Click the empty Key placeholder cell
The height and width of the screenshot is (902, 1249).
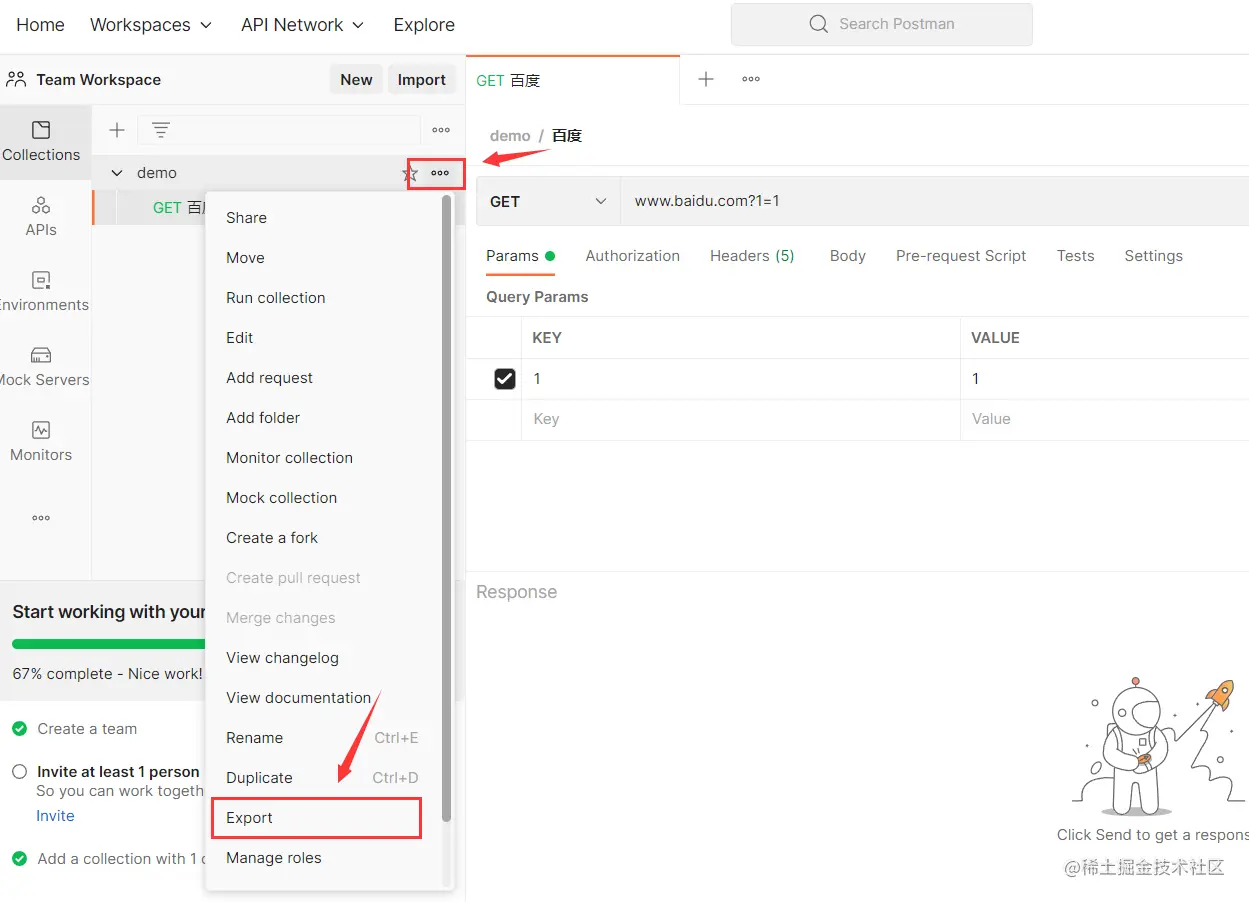click(740, 419)
